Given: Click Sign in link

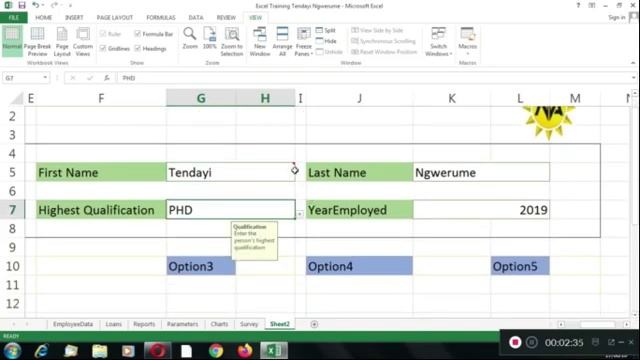Looking at the screenshot, I should click(616, 17).
